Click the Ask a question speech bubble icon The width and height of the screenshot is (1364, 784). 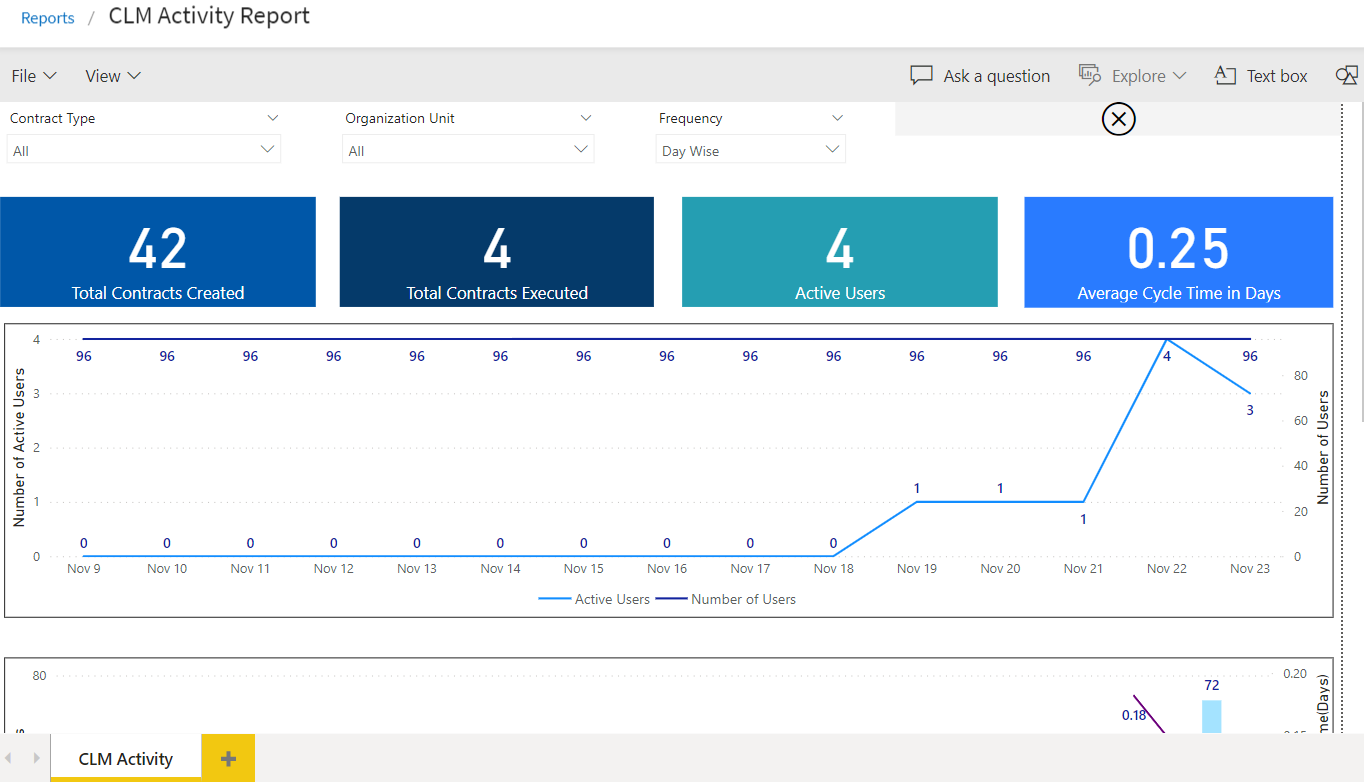point(921,76)
